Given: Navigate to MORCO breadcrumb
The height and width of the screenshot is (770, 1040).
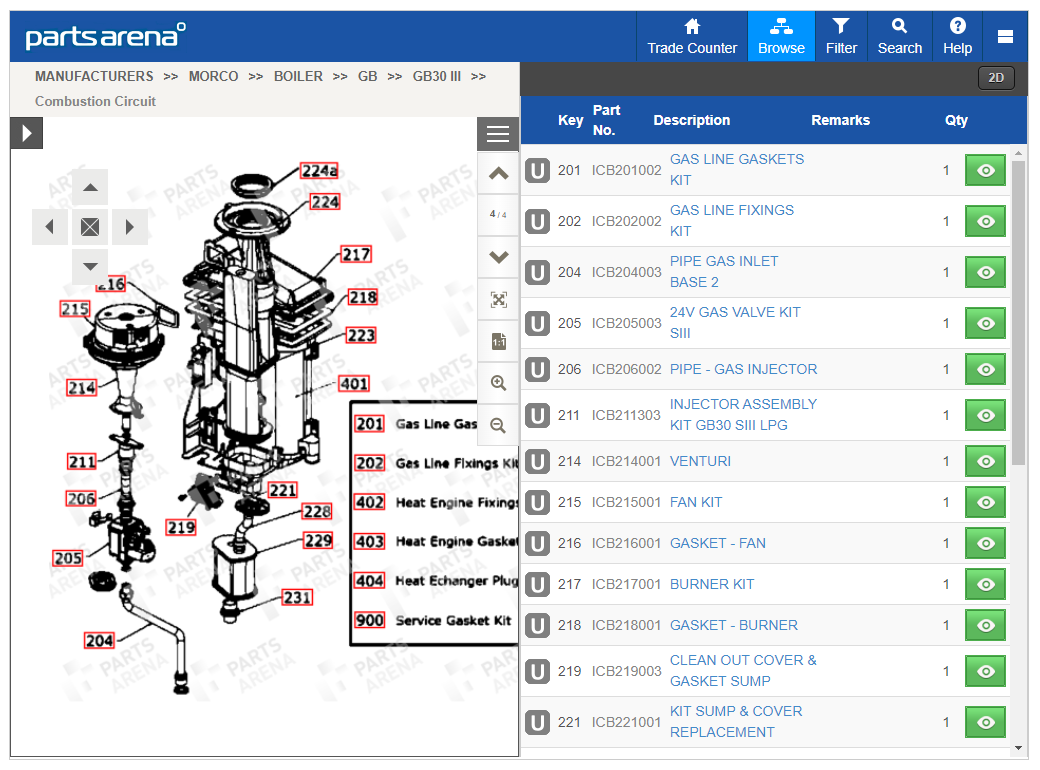Looking at the screenshot, I should tap(213, 76).
